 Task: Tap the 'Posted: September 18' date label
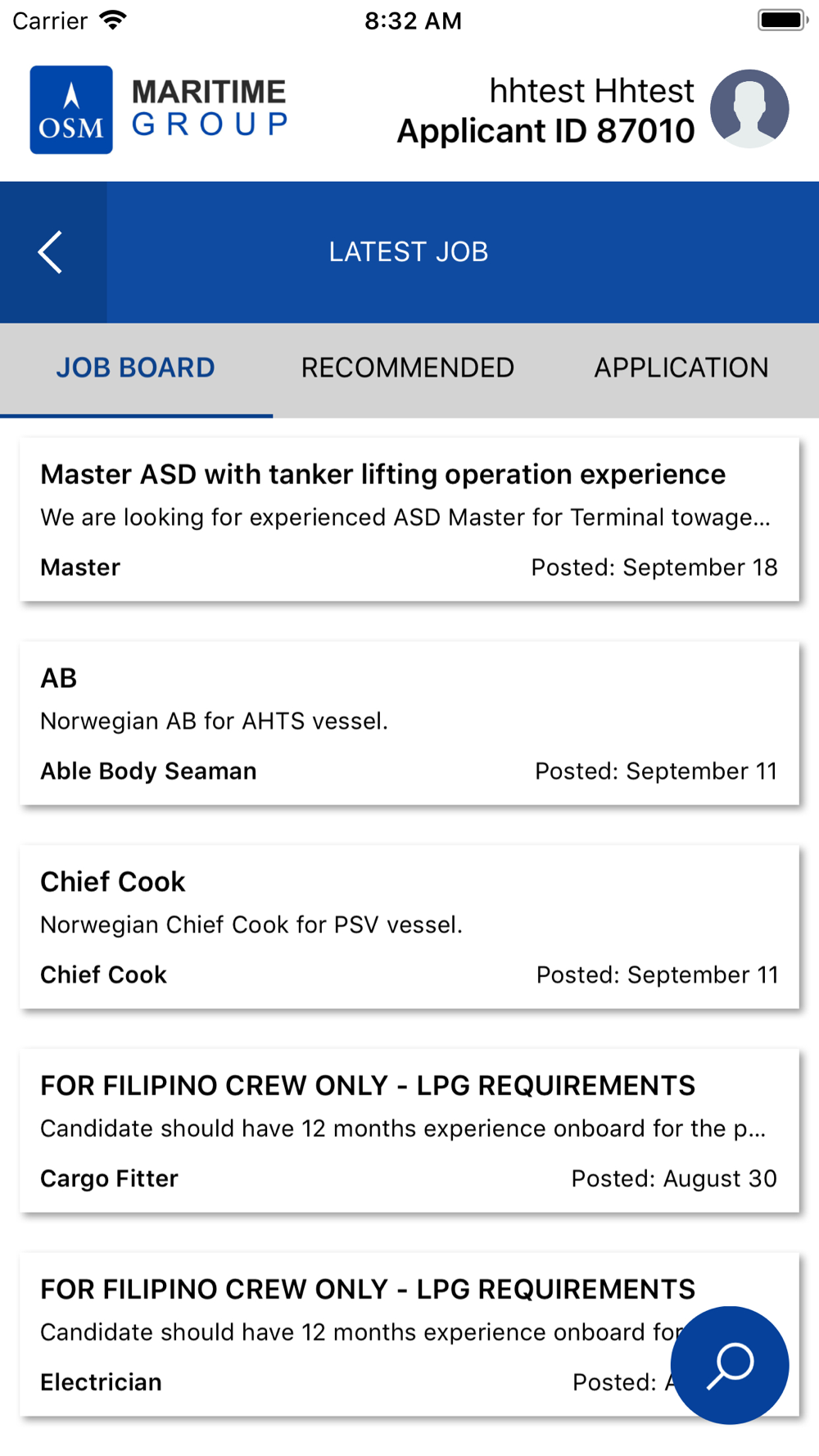click(654, 567)
